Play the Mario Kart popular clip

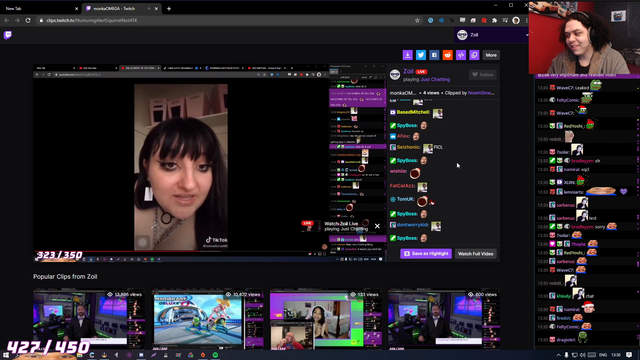(207, 319)
